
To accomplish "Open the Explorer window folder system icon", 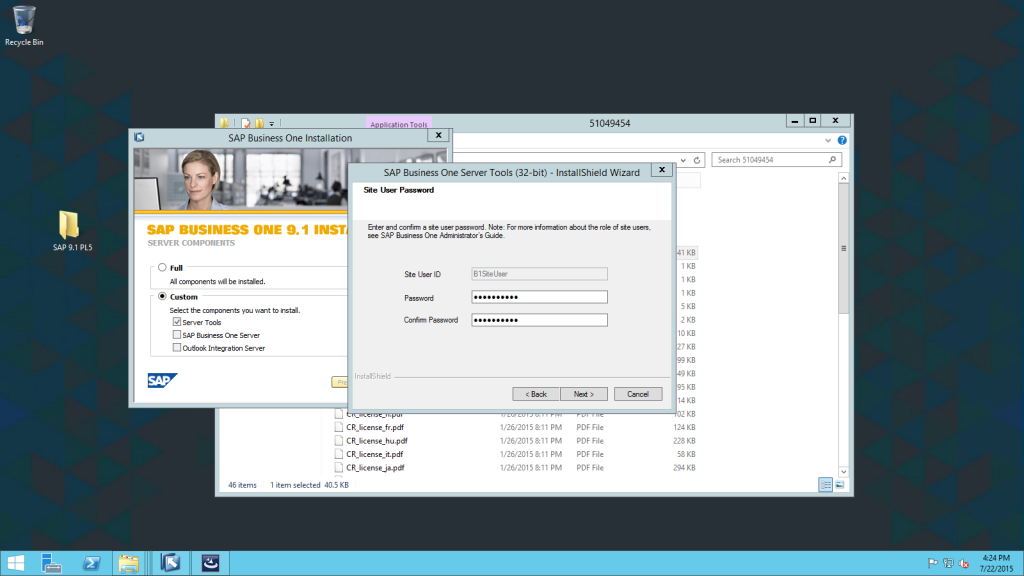I will 225,123.
